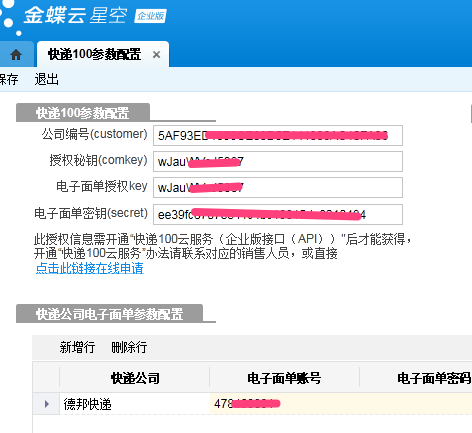Image resolution: width=472 pixels, height=433 pixels.
Task: Click the 金蝶云星空 logo
Action: point(75,15)
